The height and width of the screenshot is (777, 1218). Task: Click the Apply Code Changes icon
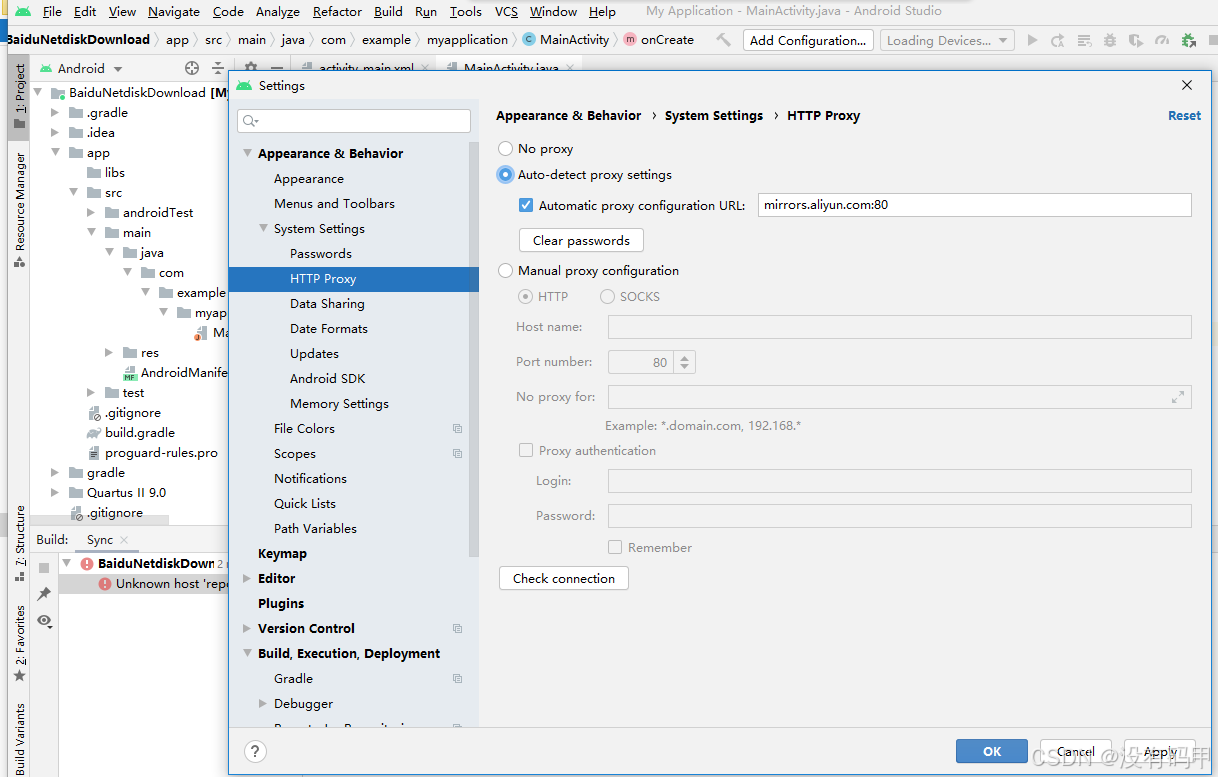click(x=1084, y=40)
